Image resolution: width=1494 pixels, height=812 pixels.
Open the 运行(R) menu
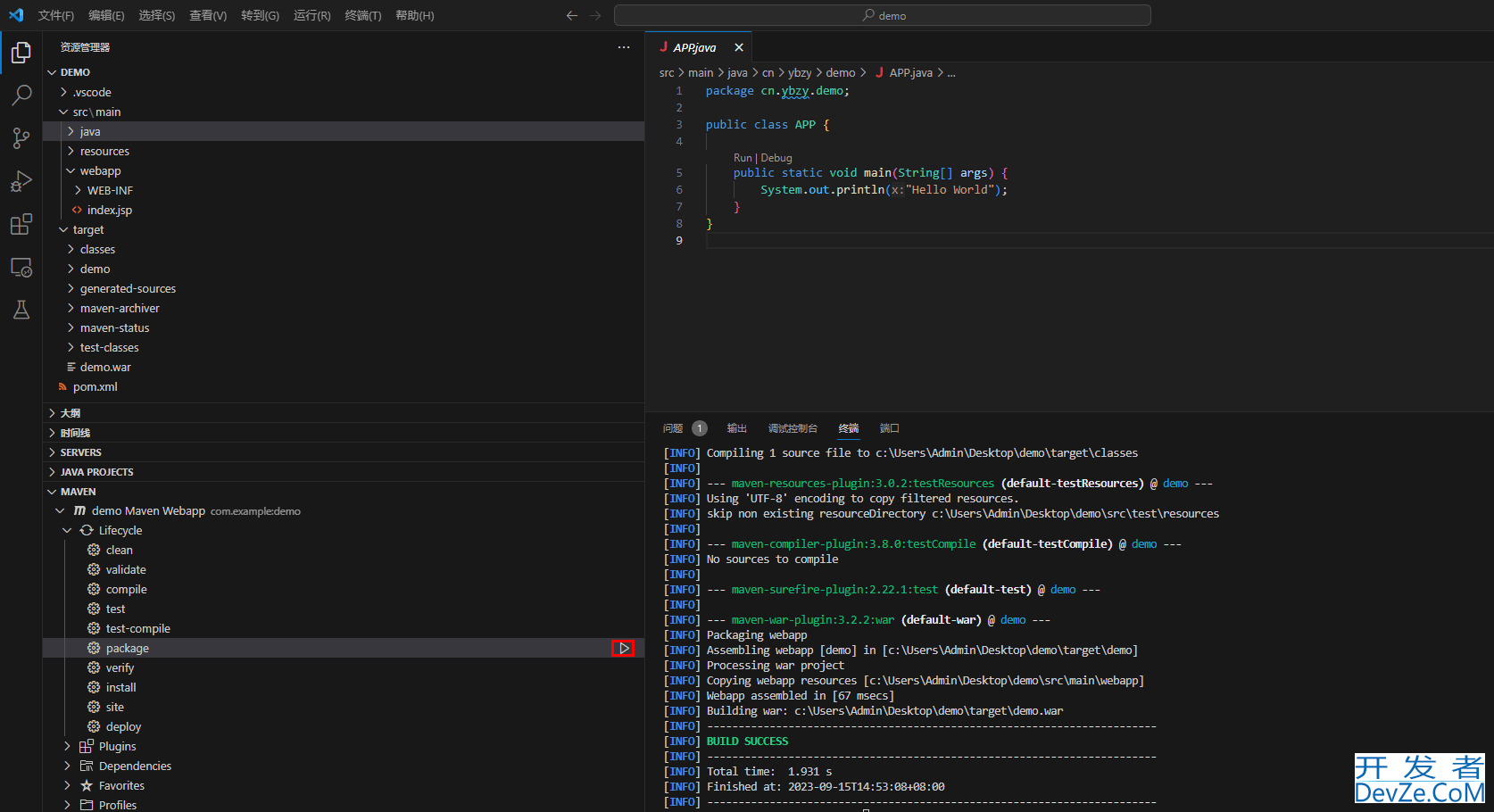pos(312,15)
